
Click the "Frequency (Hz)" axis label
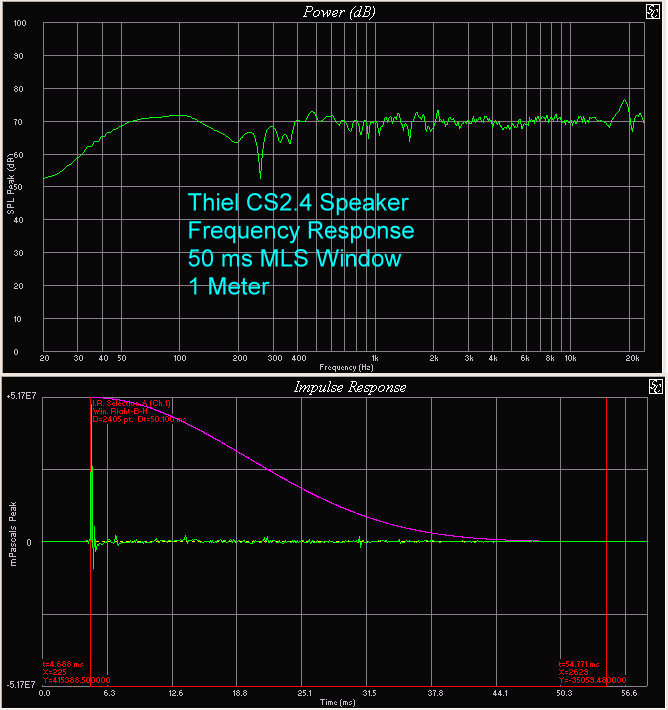tap(343, 366)
